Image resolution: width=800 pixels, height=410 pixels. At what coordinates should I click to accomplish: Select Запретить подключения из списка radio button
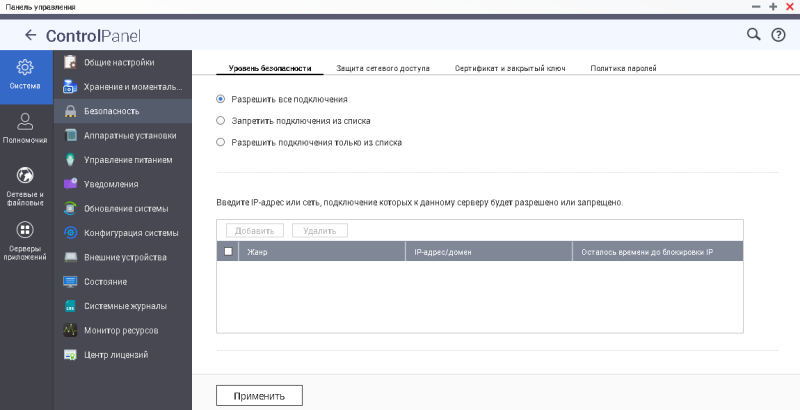(x=220, y=121)
